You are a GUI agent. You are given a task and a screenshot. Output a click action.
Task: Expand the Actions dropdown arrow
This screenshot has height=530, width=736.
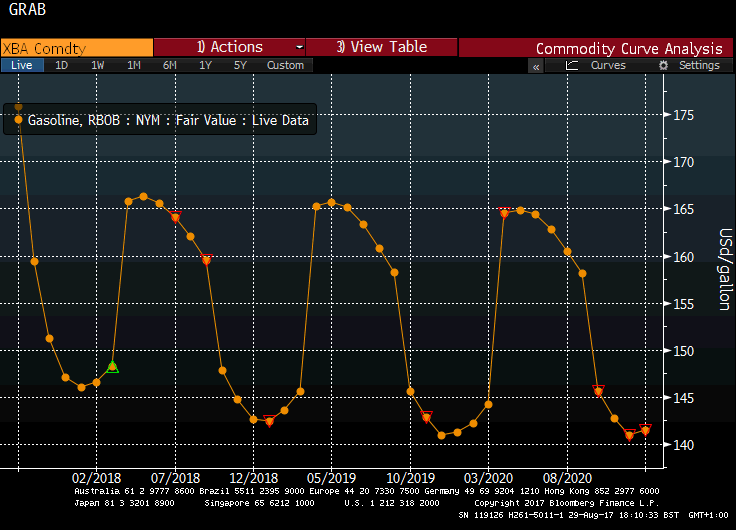coord(299,47)
